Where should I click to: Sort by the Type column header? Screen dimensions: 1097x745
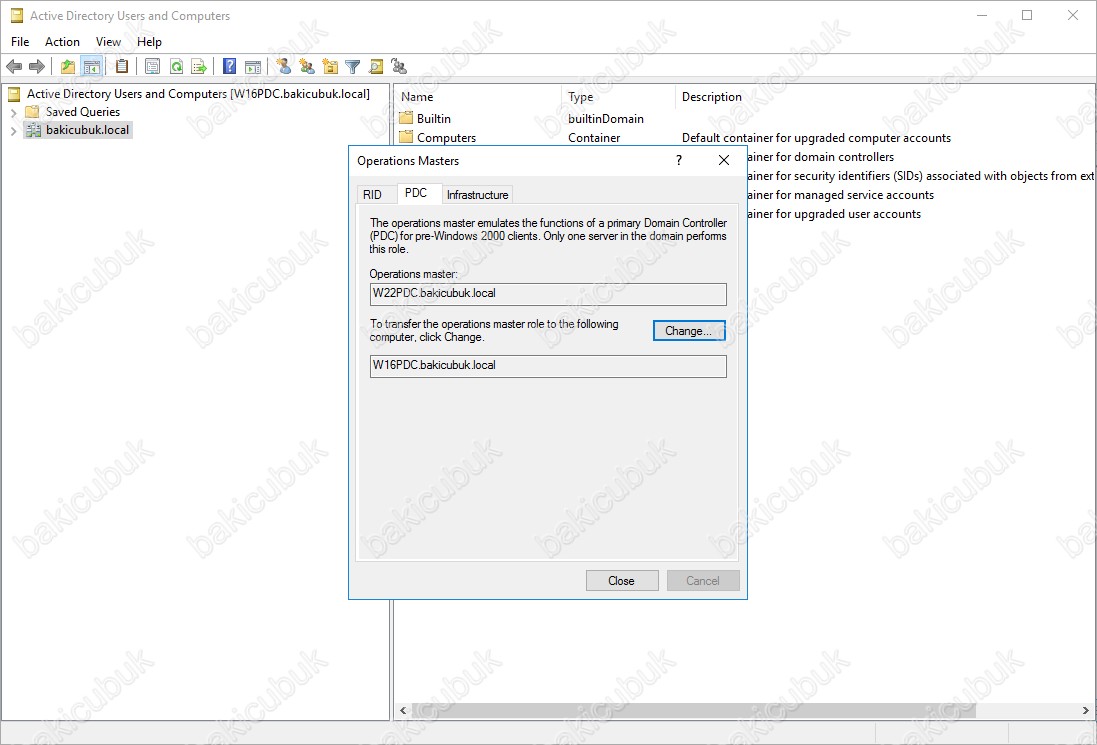pos(618,97)
